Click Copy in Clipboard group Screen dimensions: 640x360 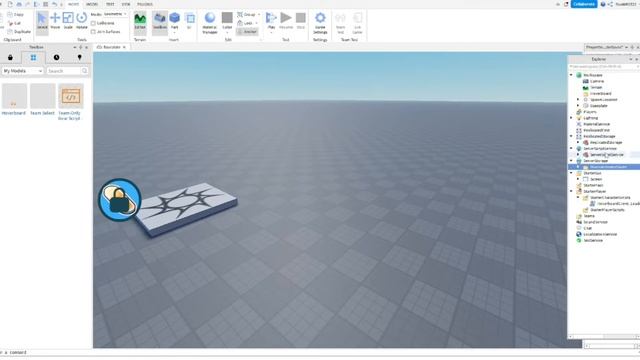coord(16,14)
